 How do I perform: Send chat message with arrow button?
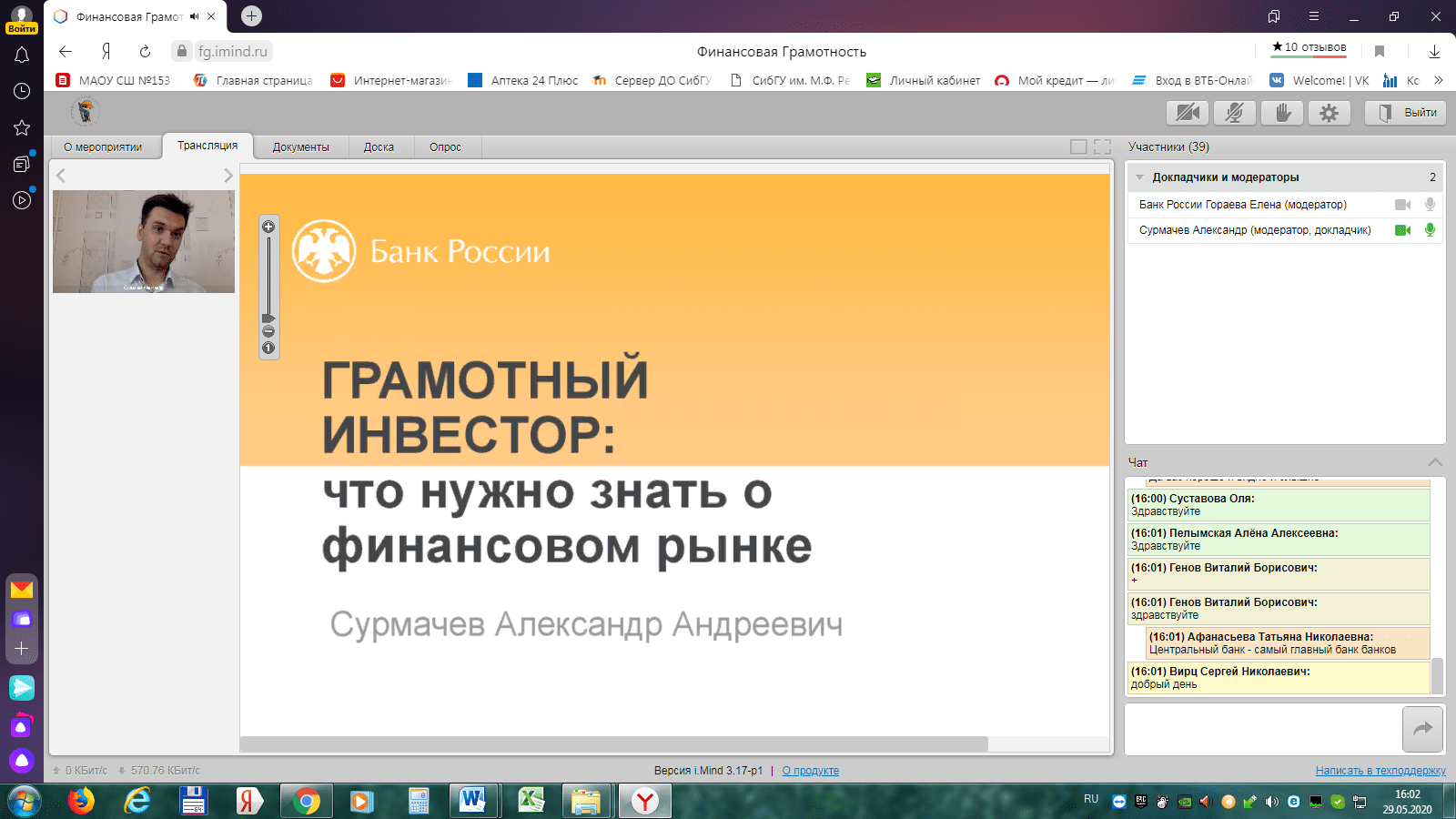pyautogui.click(x=1423, y=729)
